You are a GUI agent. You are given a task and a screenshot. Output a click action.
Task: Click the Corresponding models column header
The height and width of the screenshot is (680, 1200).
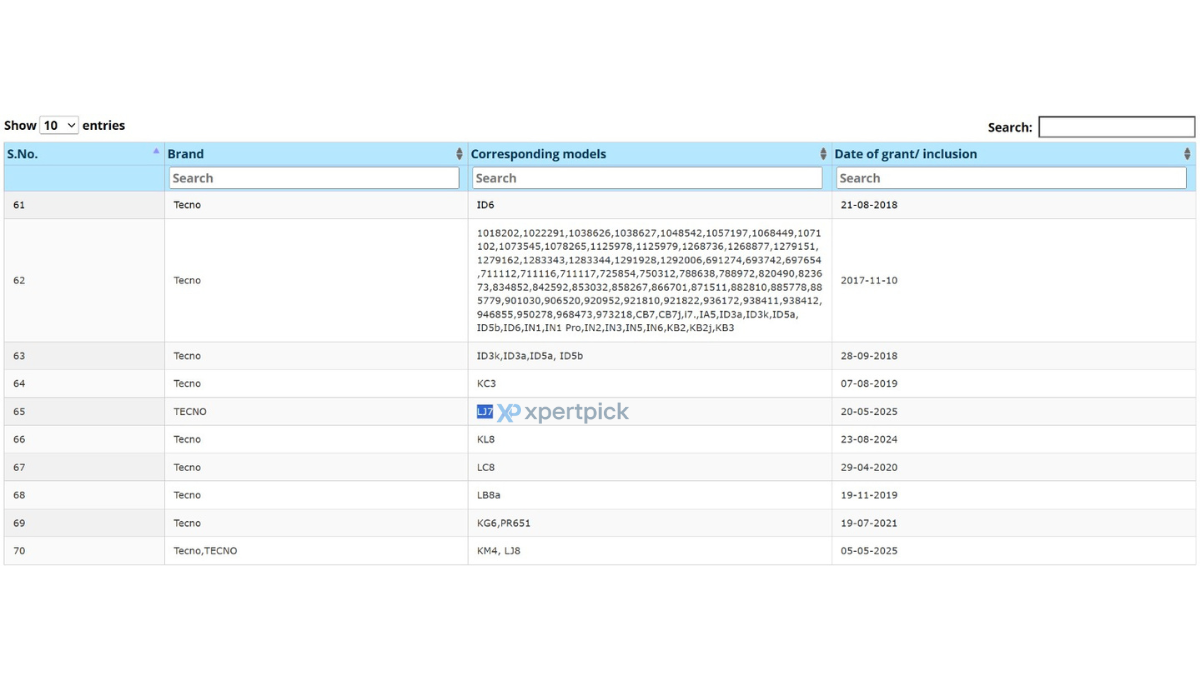click(538, 154)
